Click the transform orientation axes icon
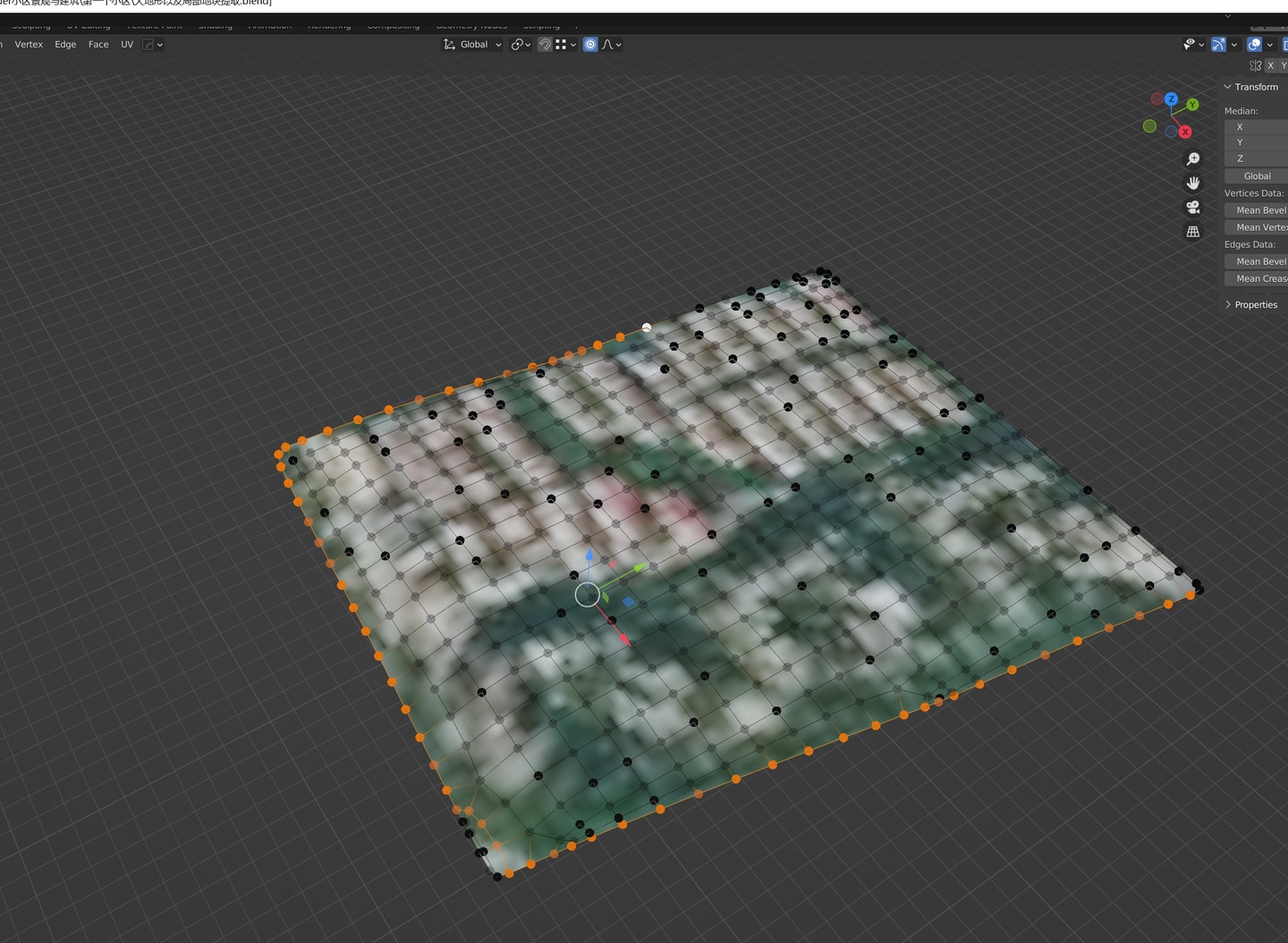 coord(449,44)
